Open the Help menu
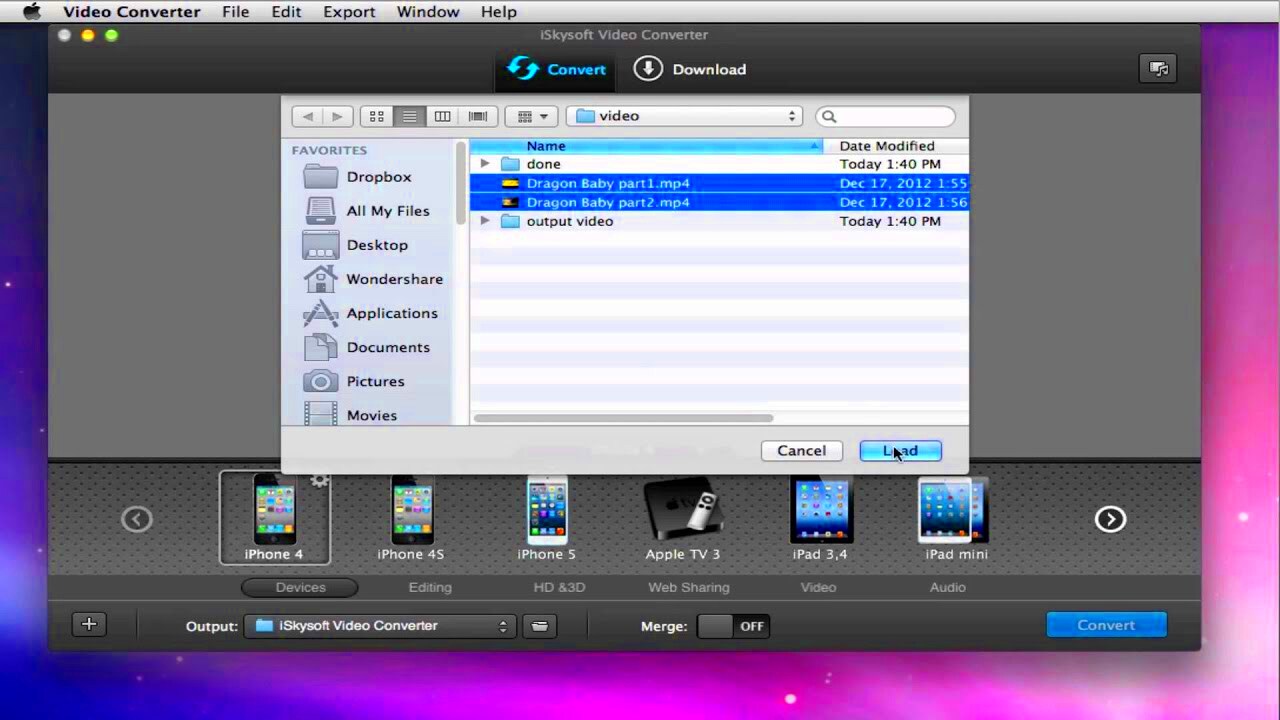 click(x=498, y=12)
